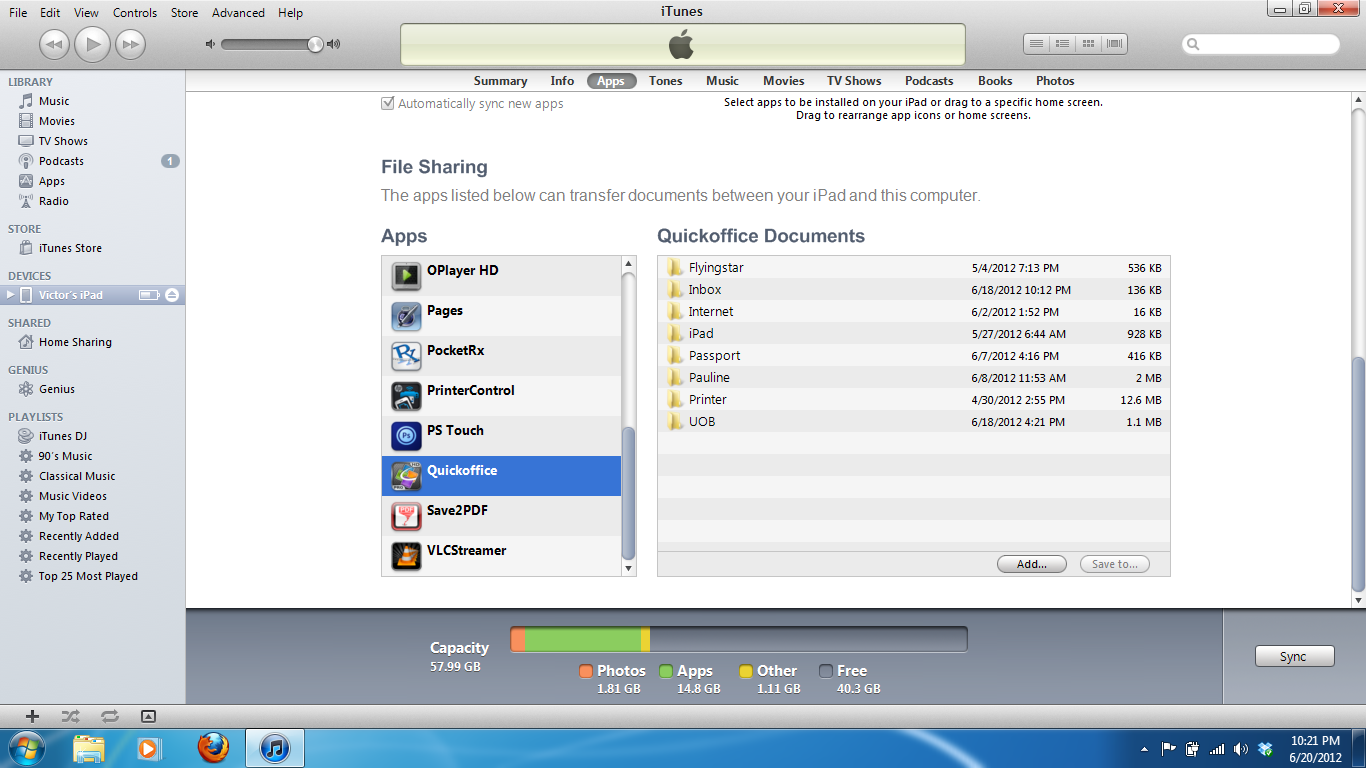This screenshot has width=1366, height=768.
Task: Click the system tray speaker icon
Action: [x=1241, y=749]
